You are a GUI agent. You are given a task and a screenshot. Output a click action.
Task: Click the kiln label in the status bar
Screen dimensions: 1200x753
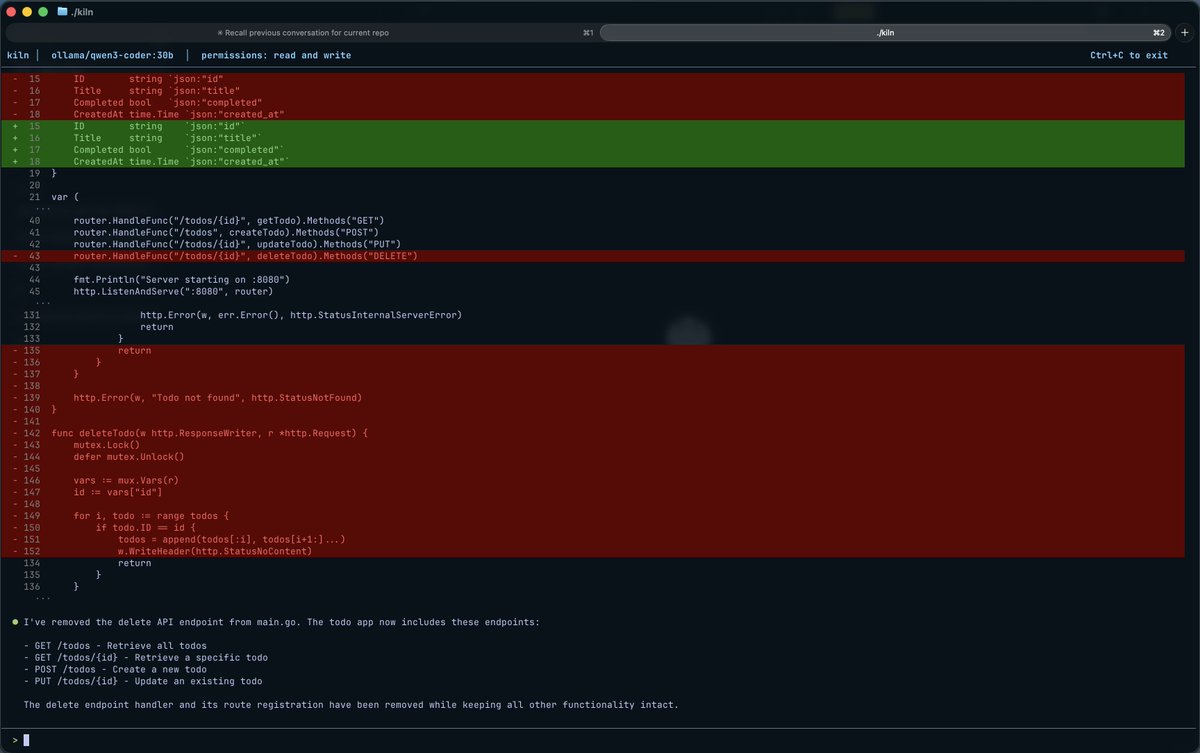tap(18, 55)
